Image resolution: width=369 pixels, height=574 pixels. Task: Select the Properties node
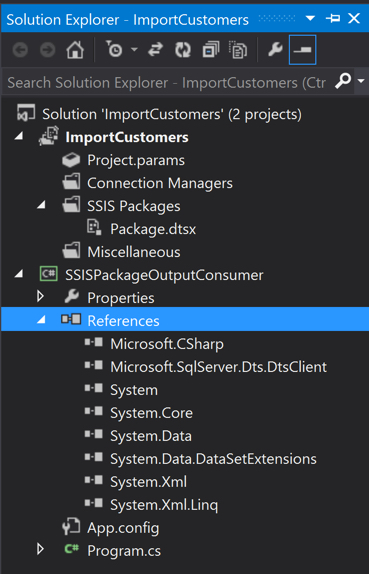(121, 298)
